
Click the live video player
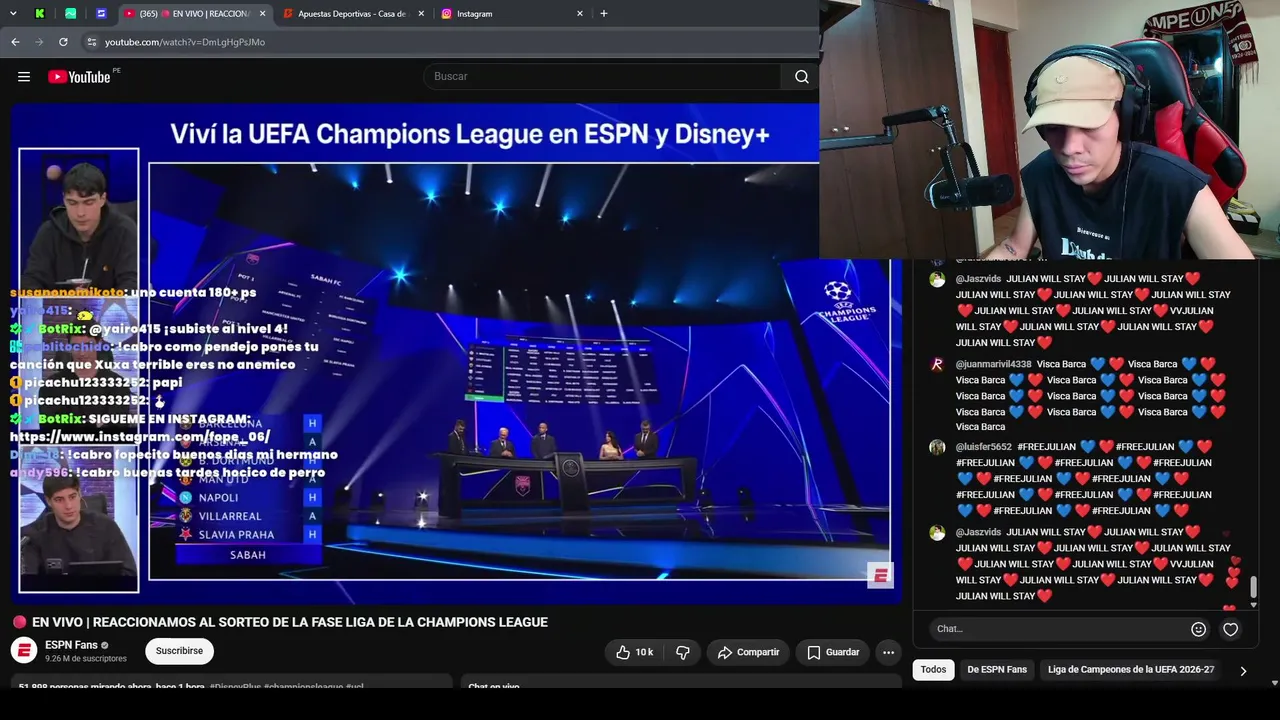tap(456, 353)
